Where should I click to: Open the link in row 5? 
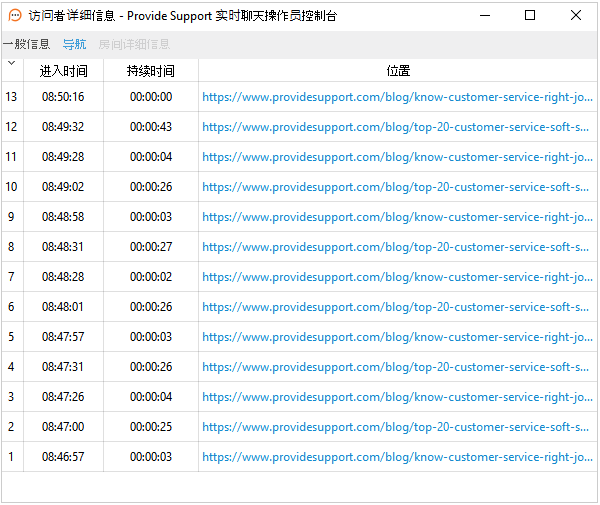click(397, 337)
